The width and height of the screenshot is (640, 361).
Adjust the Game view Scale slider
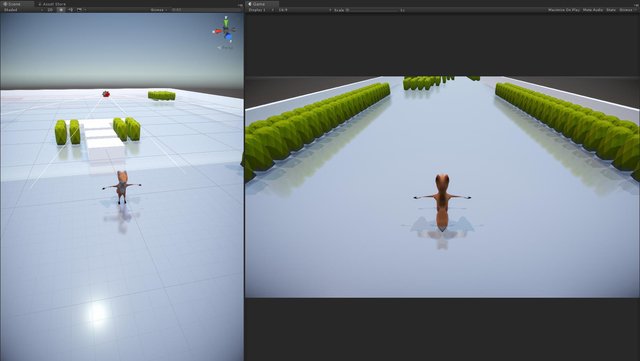(373, 10)
